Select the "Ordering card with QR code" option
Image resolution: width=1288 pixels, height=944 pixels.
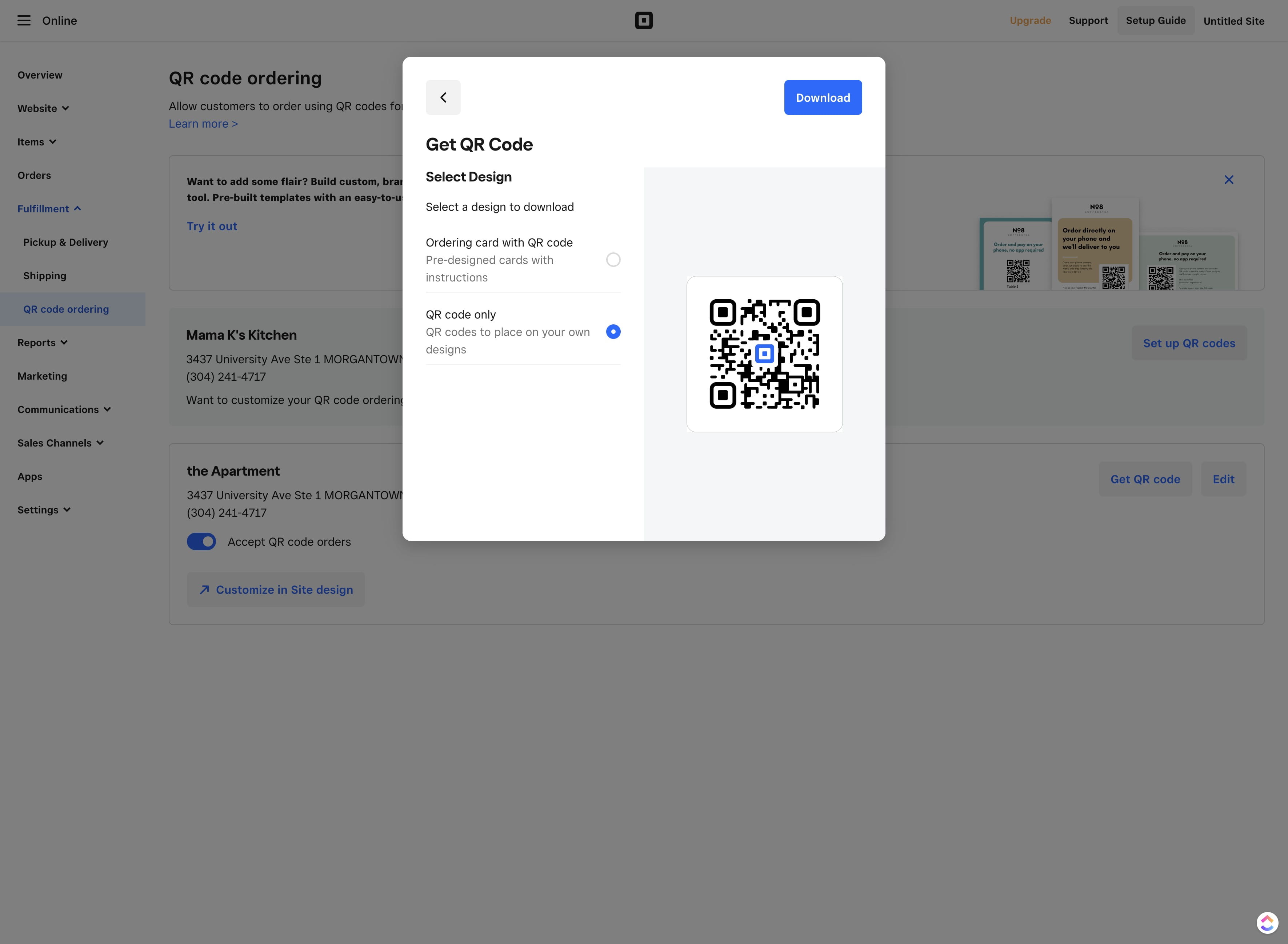(x=613, y=259)
